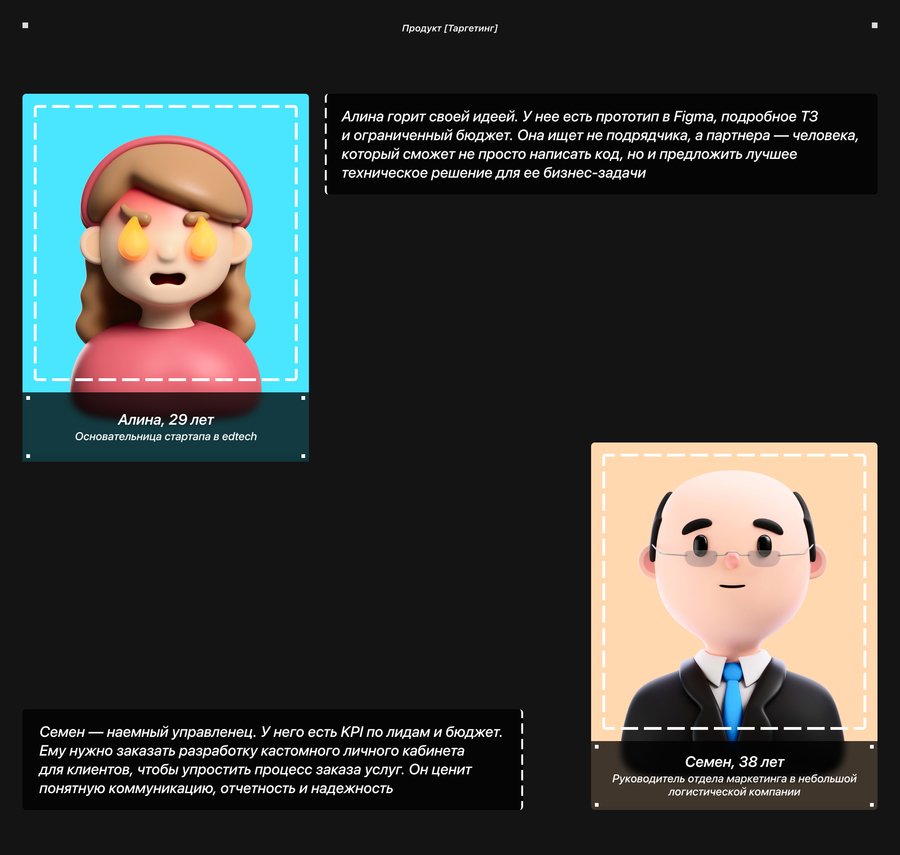Screen dimensions: 900x855
Task: Click the header text "Продукт [Таргетинг]"
Action: click(449, 28)
